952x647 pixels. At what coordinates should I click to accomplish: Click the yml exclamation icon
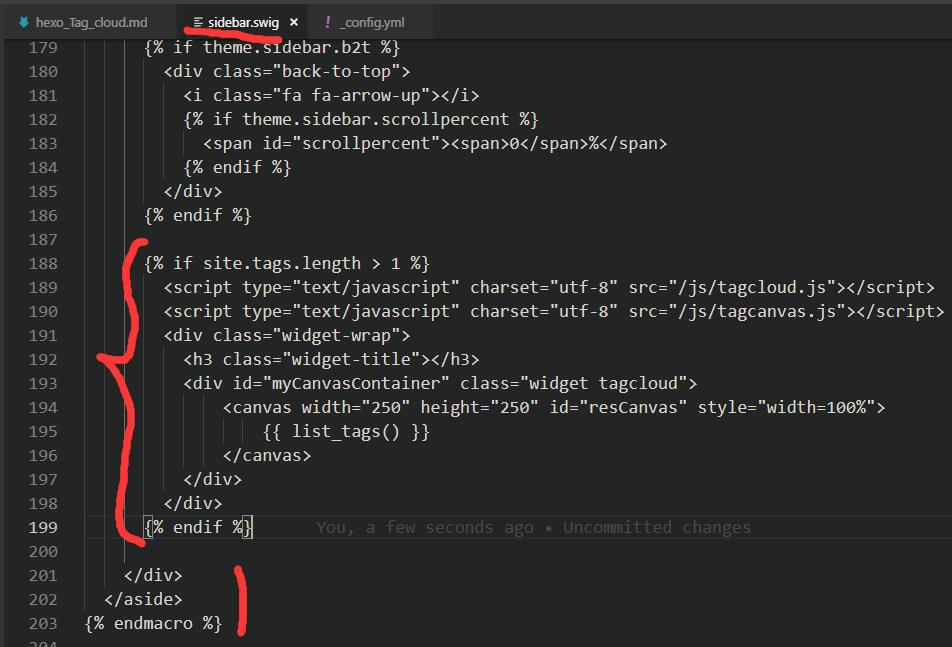pos(328,22)
